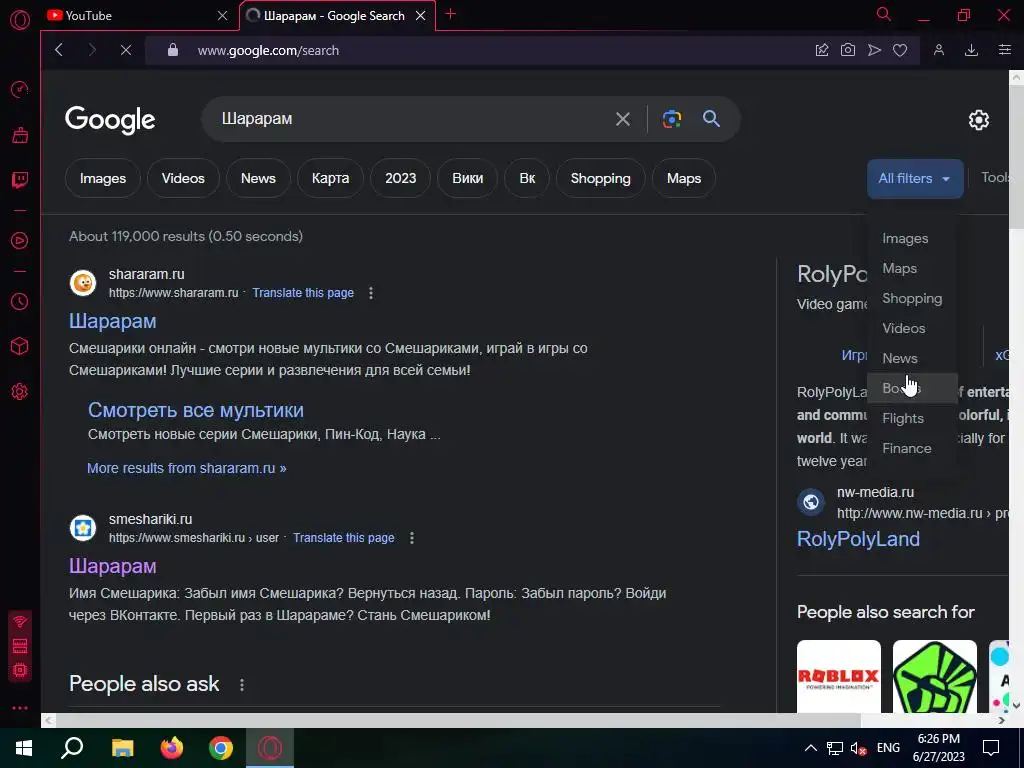Close the YouTube tab
The image size is (1024, 768).
pyautogui.click(x=222, y=15)
